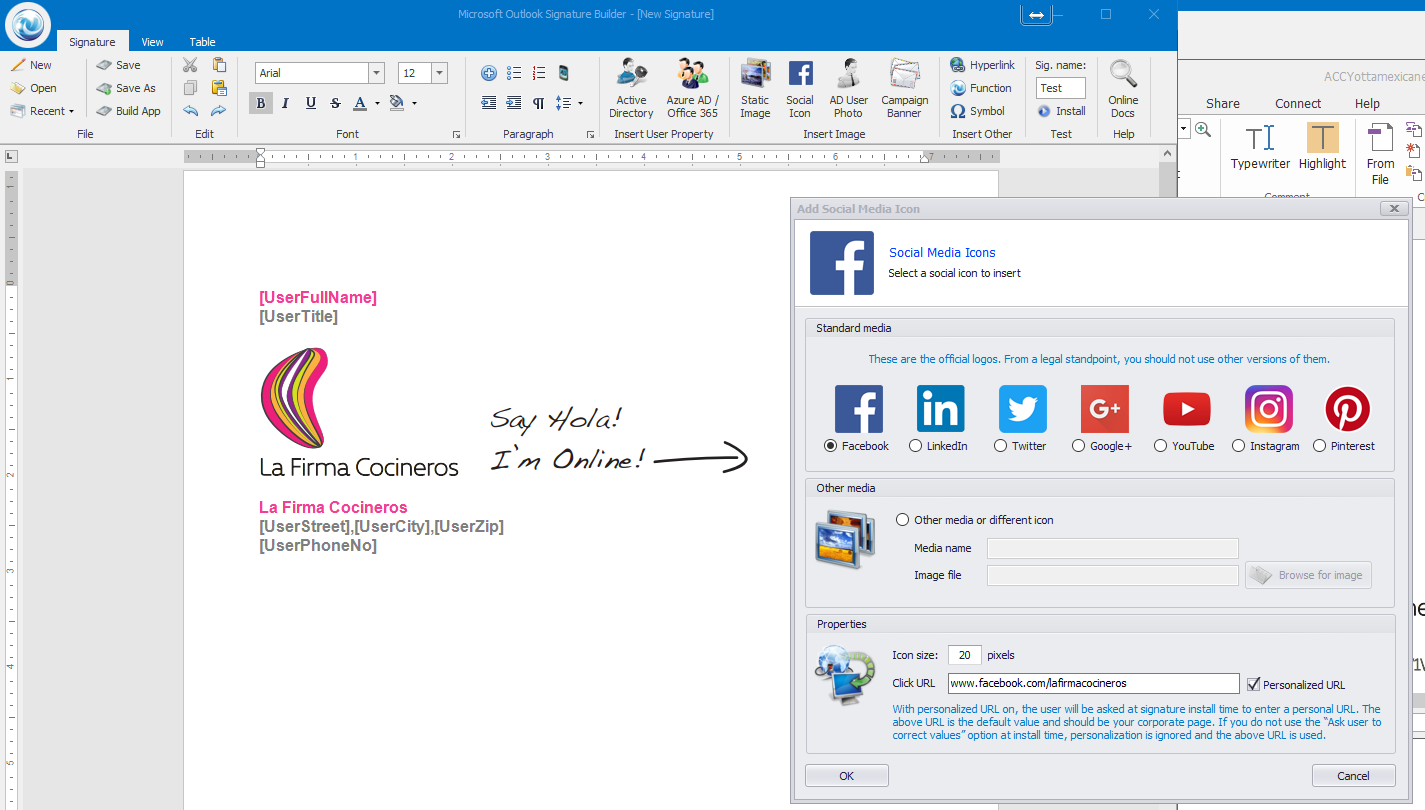The width and height of the screenshot is (1425, 810).
Task: Insert AD User Photo
Action: (x=848, y=89)
